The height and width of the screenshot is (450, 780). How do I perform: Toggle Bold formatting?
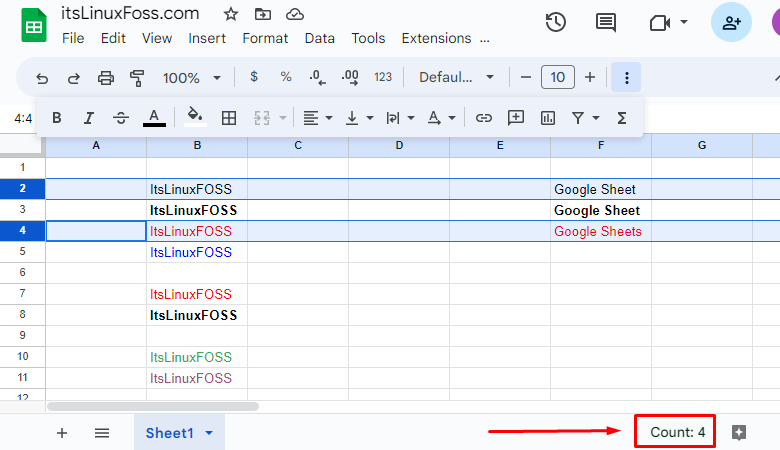57,118
